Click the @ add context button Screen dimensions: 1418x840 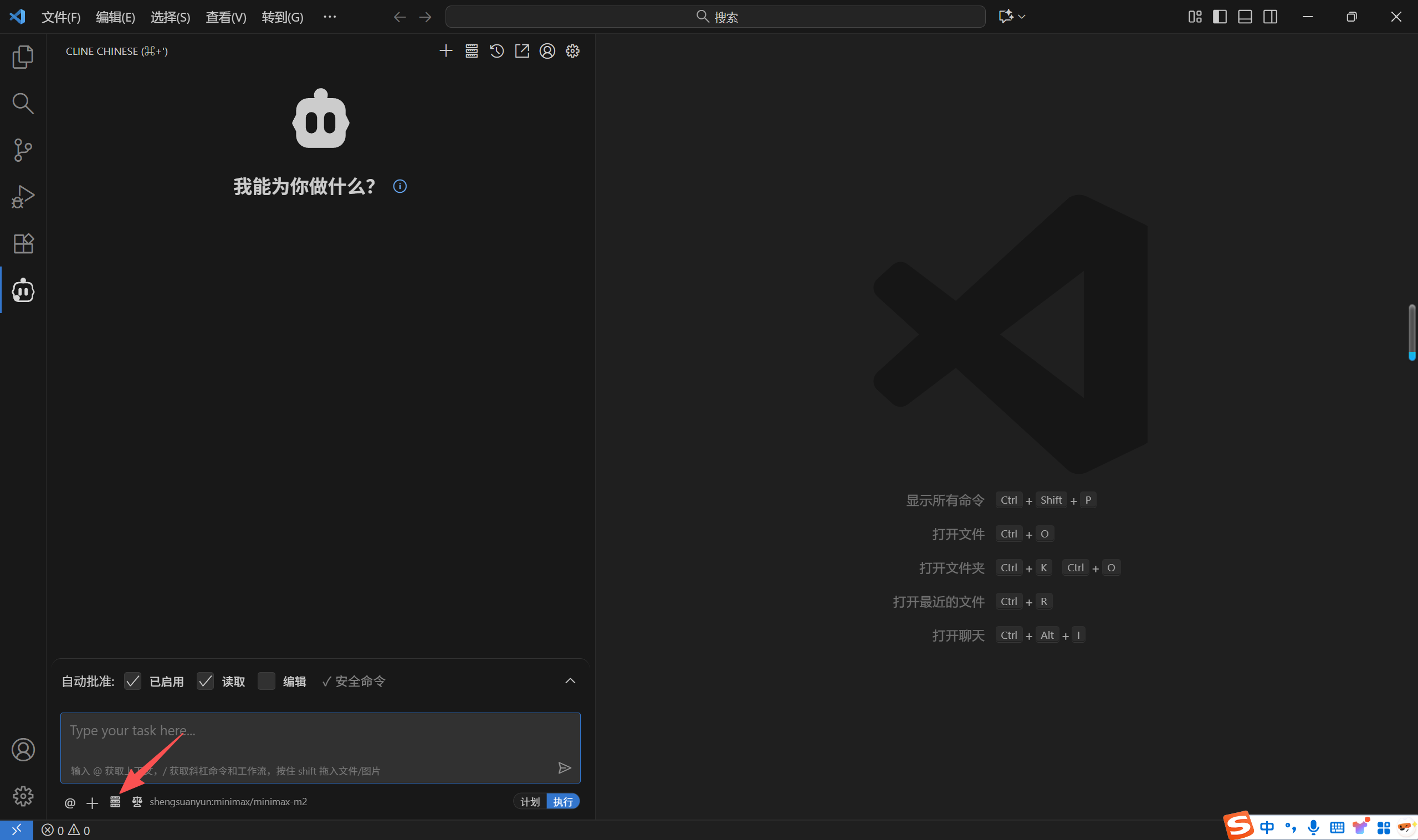[70, 803]
